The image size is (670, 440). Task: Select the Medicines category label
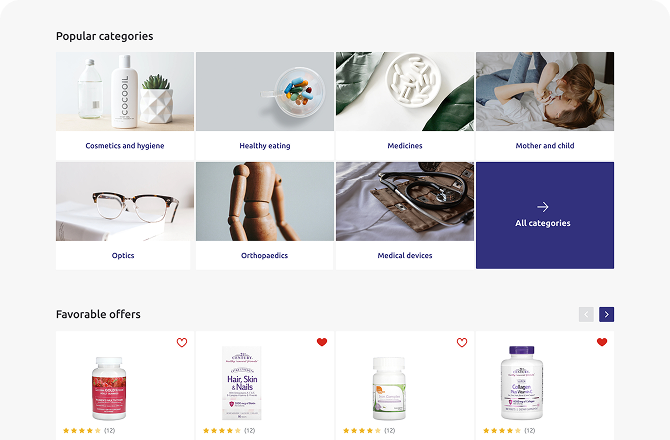point(405,146)
